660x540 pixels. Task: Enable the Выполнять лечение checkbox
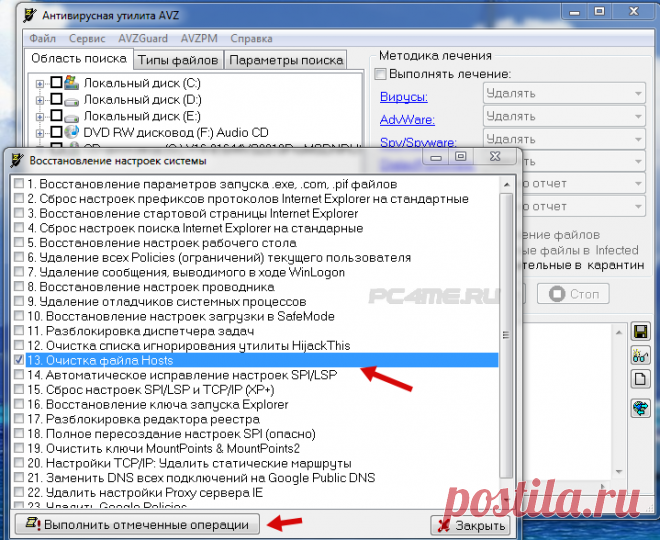tap(380, 75)
